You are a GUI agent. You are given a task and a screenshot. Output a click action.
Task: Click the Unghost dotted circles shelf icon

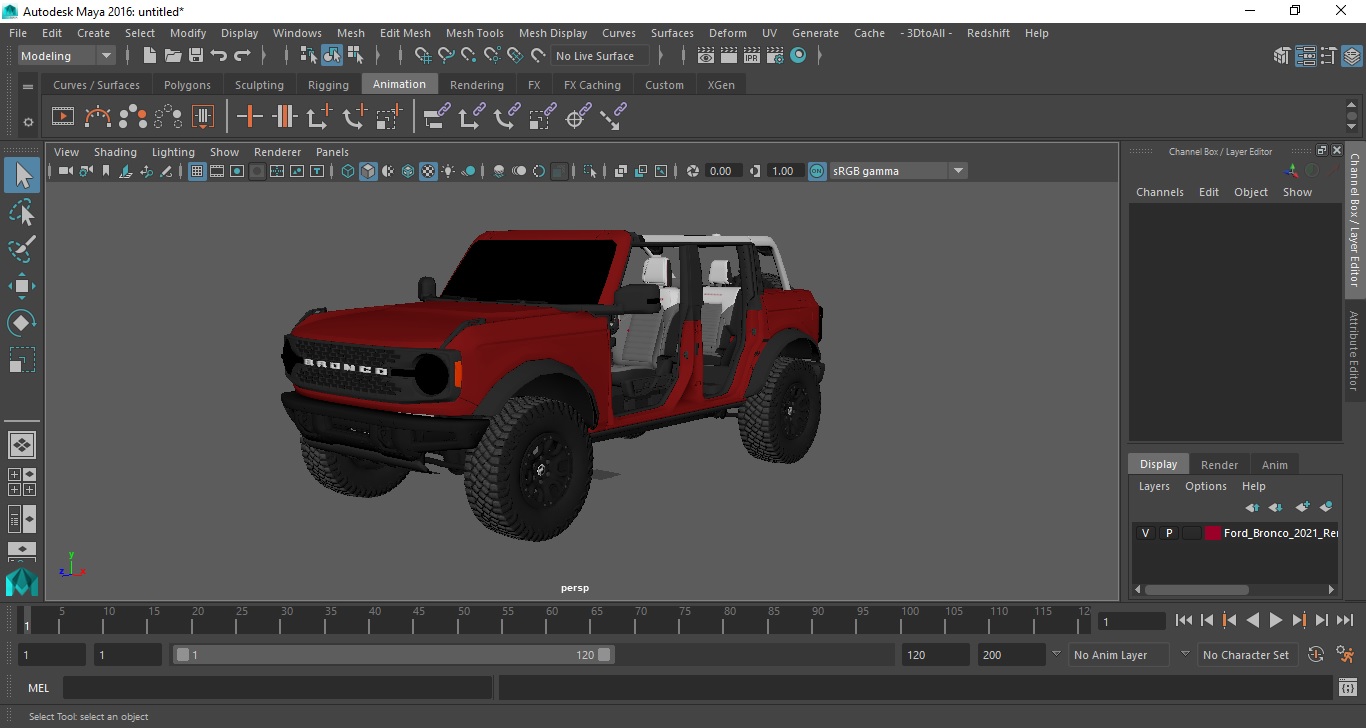coord(168,117)
